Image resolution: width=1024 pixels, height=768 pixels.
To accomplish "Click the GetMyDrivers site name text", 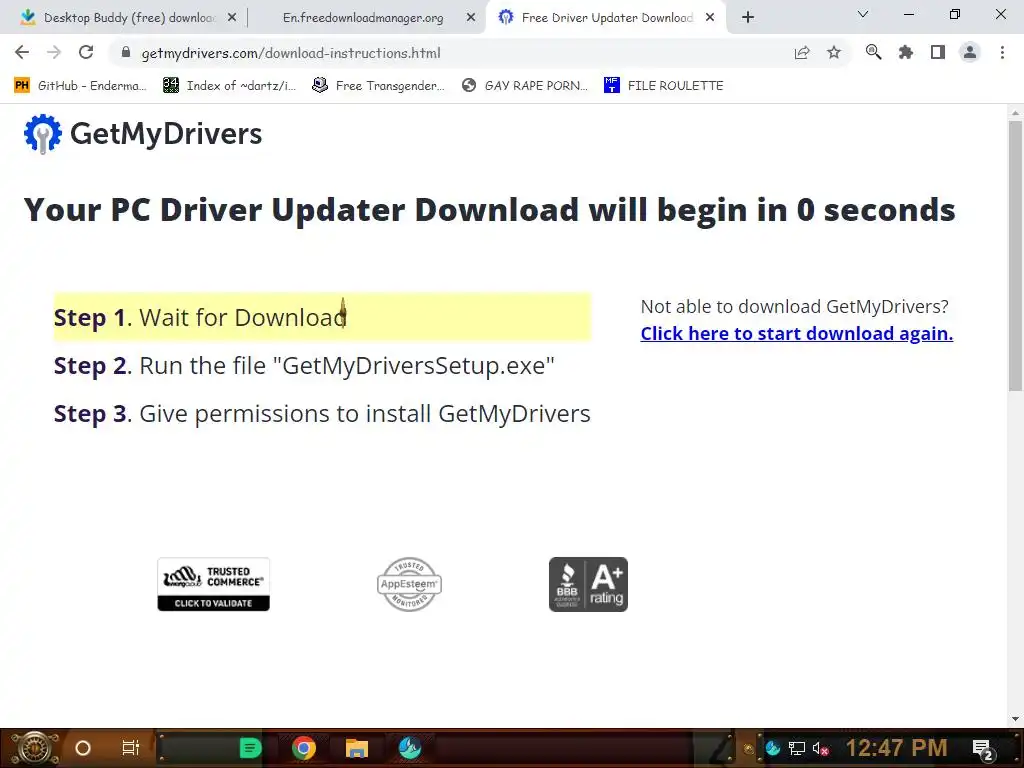I will (x=166, y=134).
